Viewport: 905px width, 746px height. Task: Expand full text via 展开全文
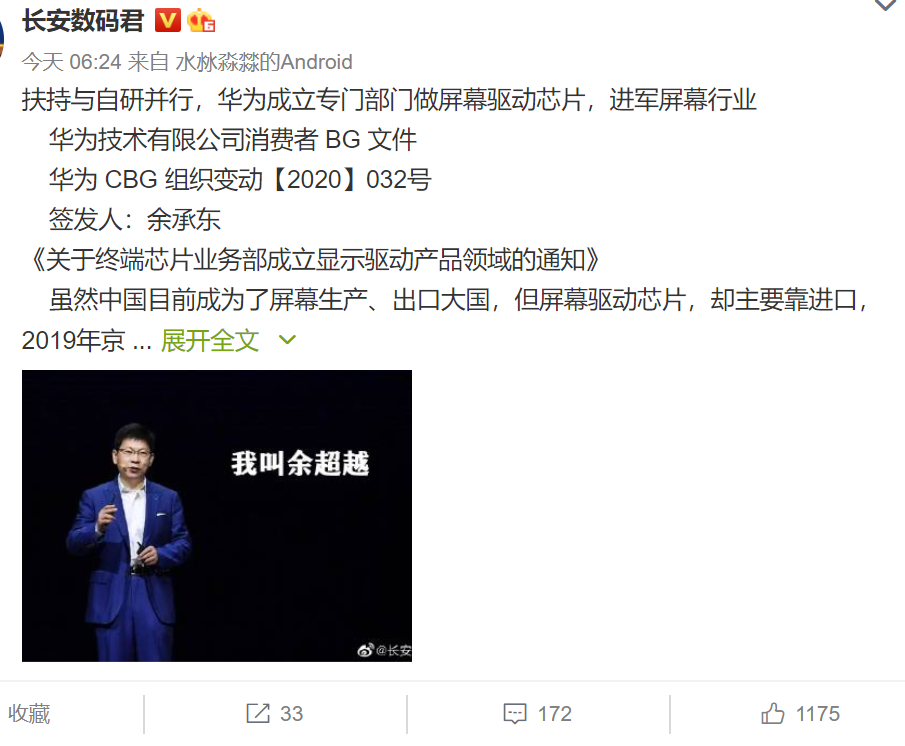tap(210, 340)
